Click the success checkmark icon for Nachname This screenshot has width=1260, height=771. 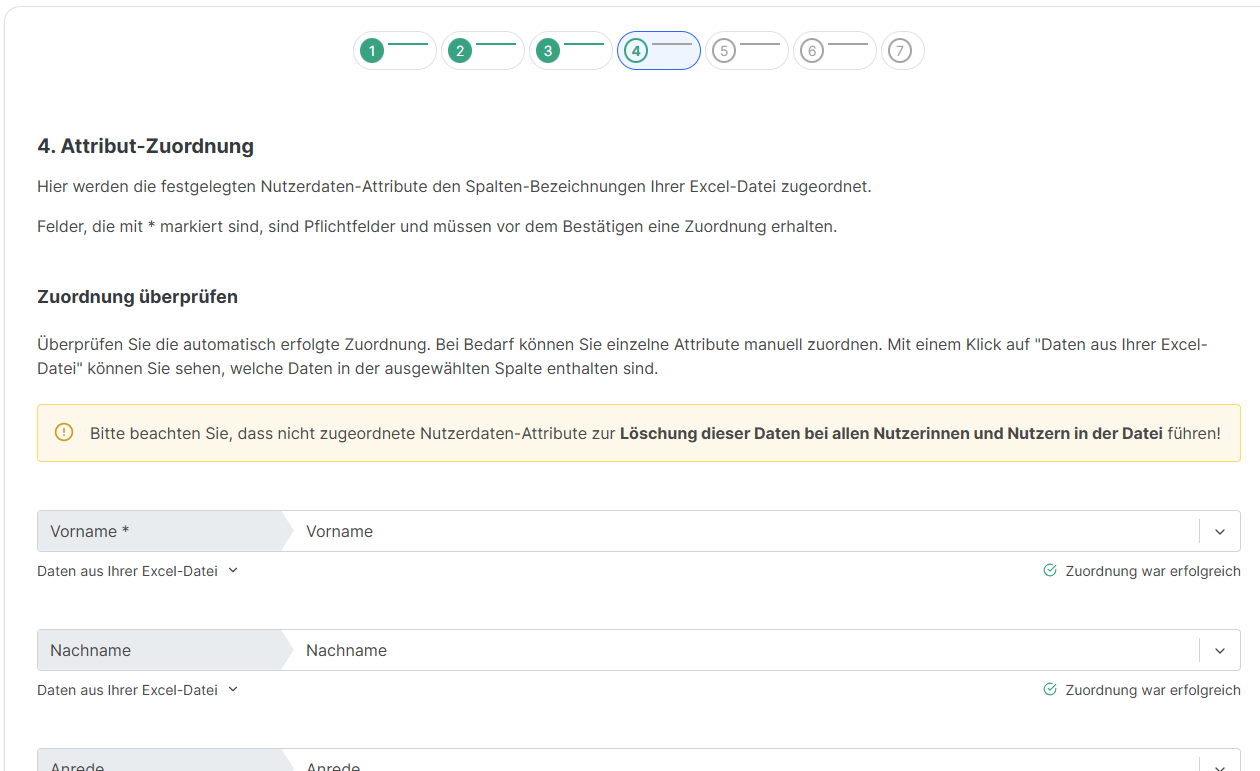(x=1050, y=690)
